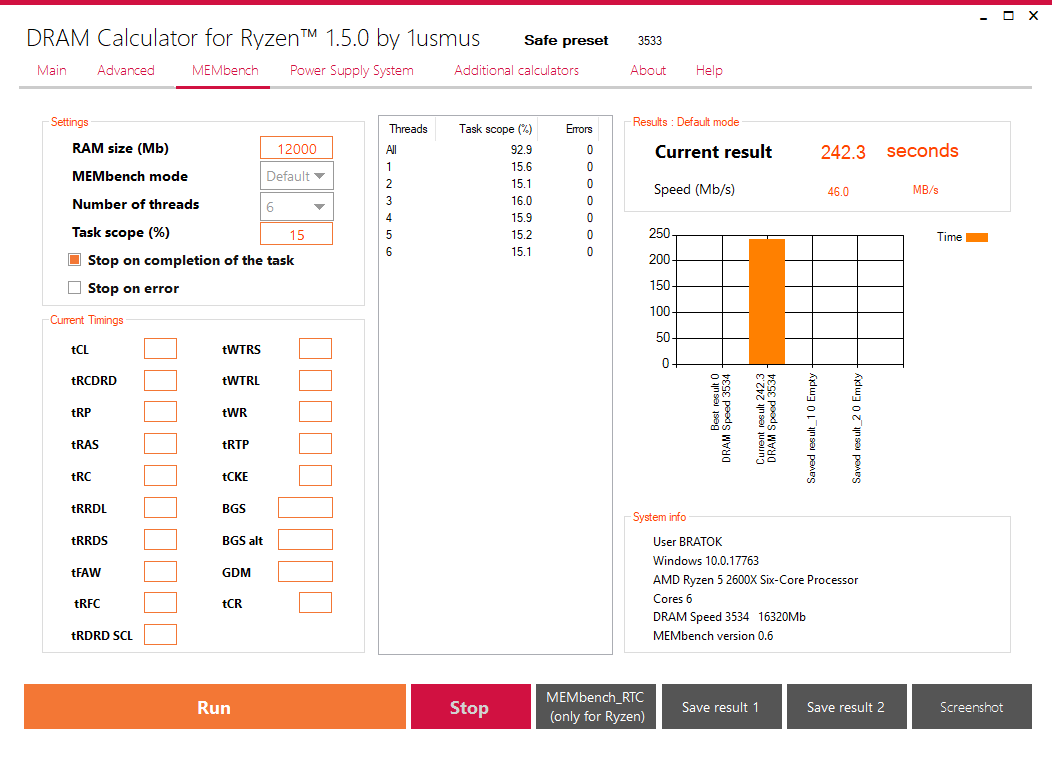
Task: Click the Threads column header
Action: pyautogui.click(x=408, y=129)
